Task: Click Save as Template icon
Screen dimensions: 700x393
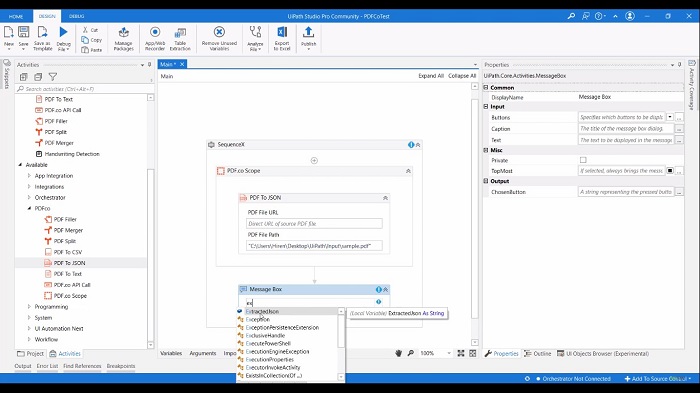Action: [42, 32]
